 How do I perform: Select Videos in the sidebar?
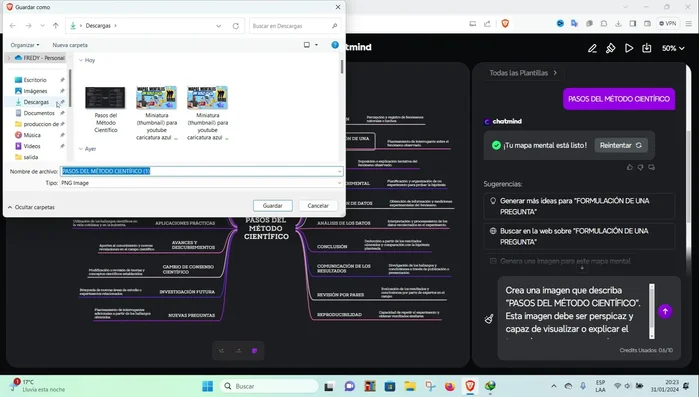tap(32, 146)
